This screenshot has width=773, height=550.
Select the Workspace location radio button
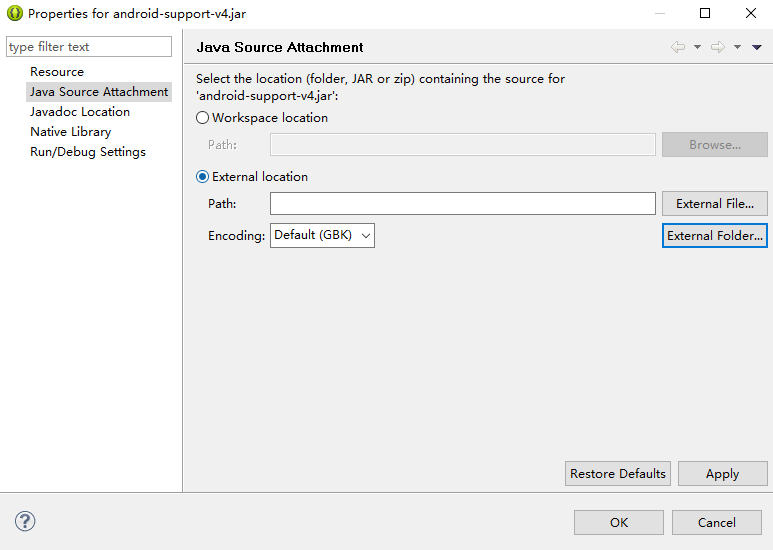coord(203,118)
